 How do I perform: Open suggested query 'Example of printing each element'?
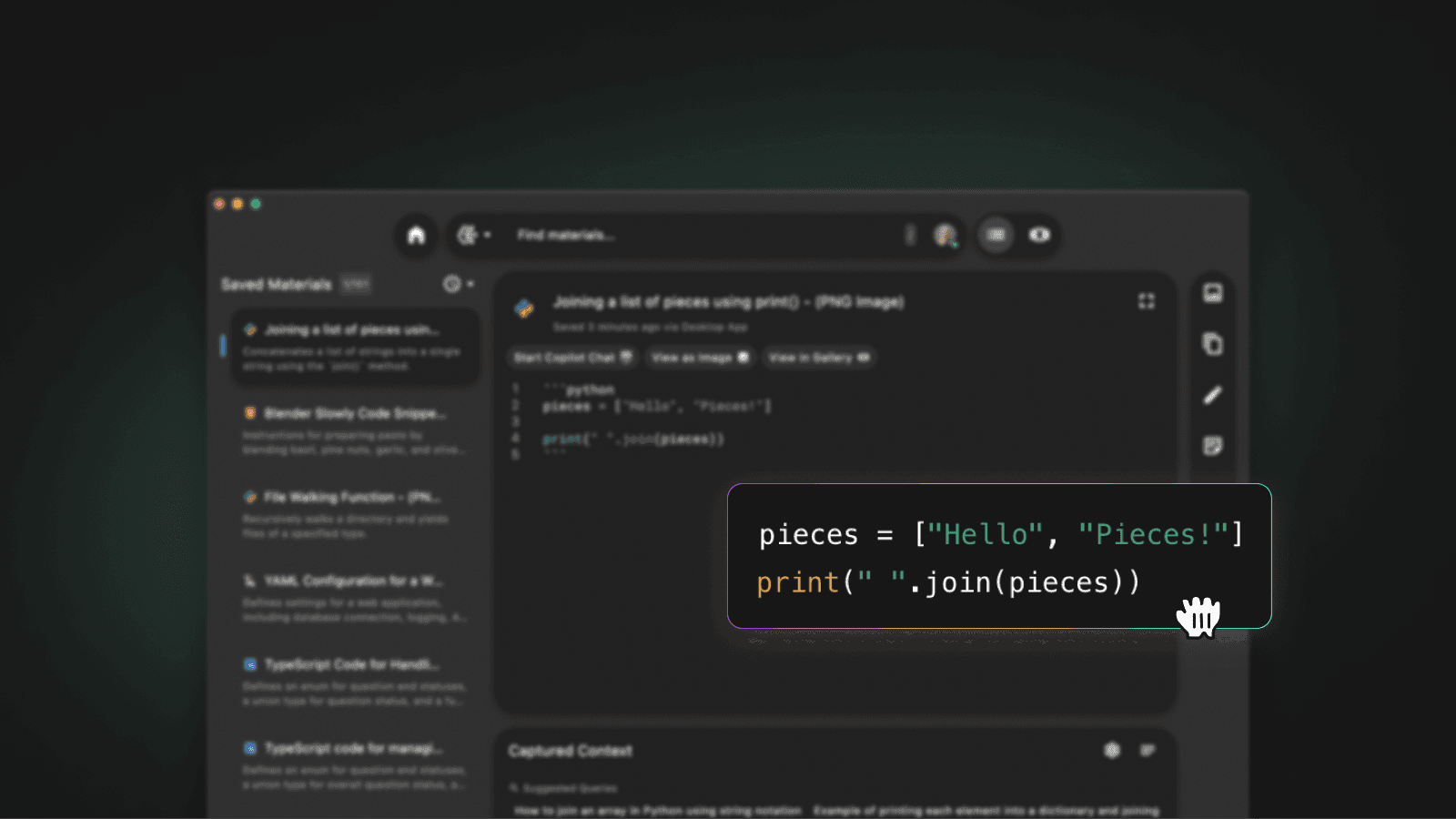coord(986,810)
